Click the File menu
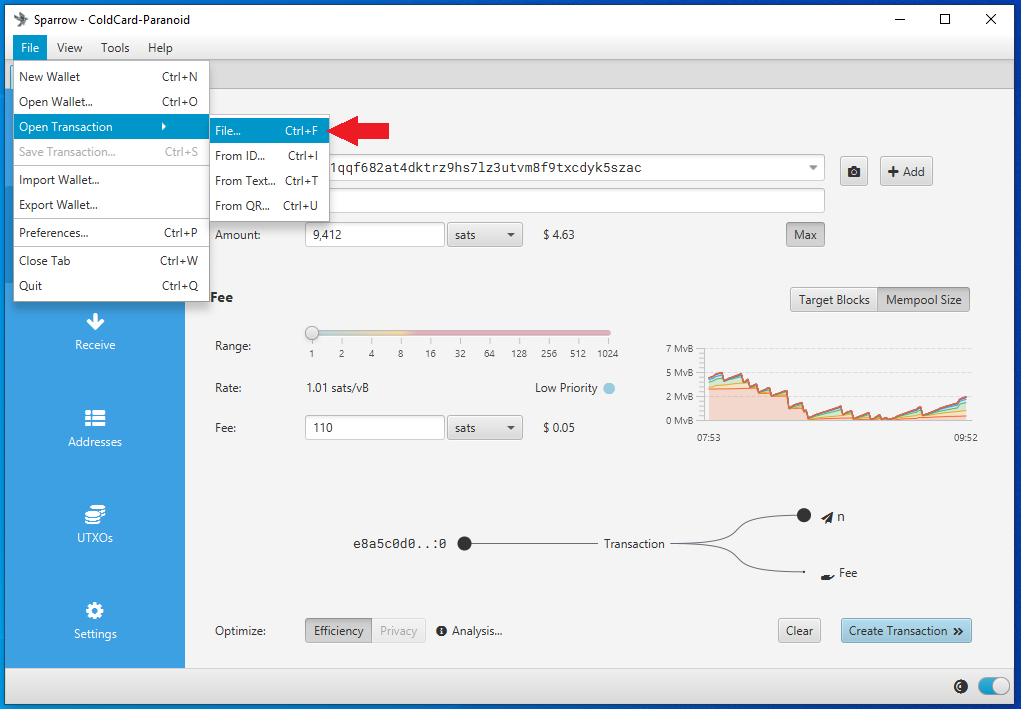This screenshot has width=1021, height=709. tap(30, 48)
